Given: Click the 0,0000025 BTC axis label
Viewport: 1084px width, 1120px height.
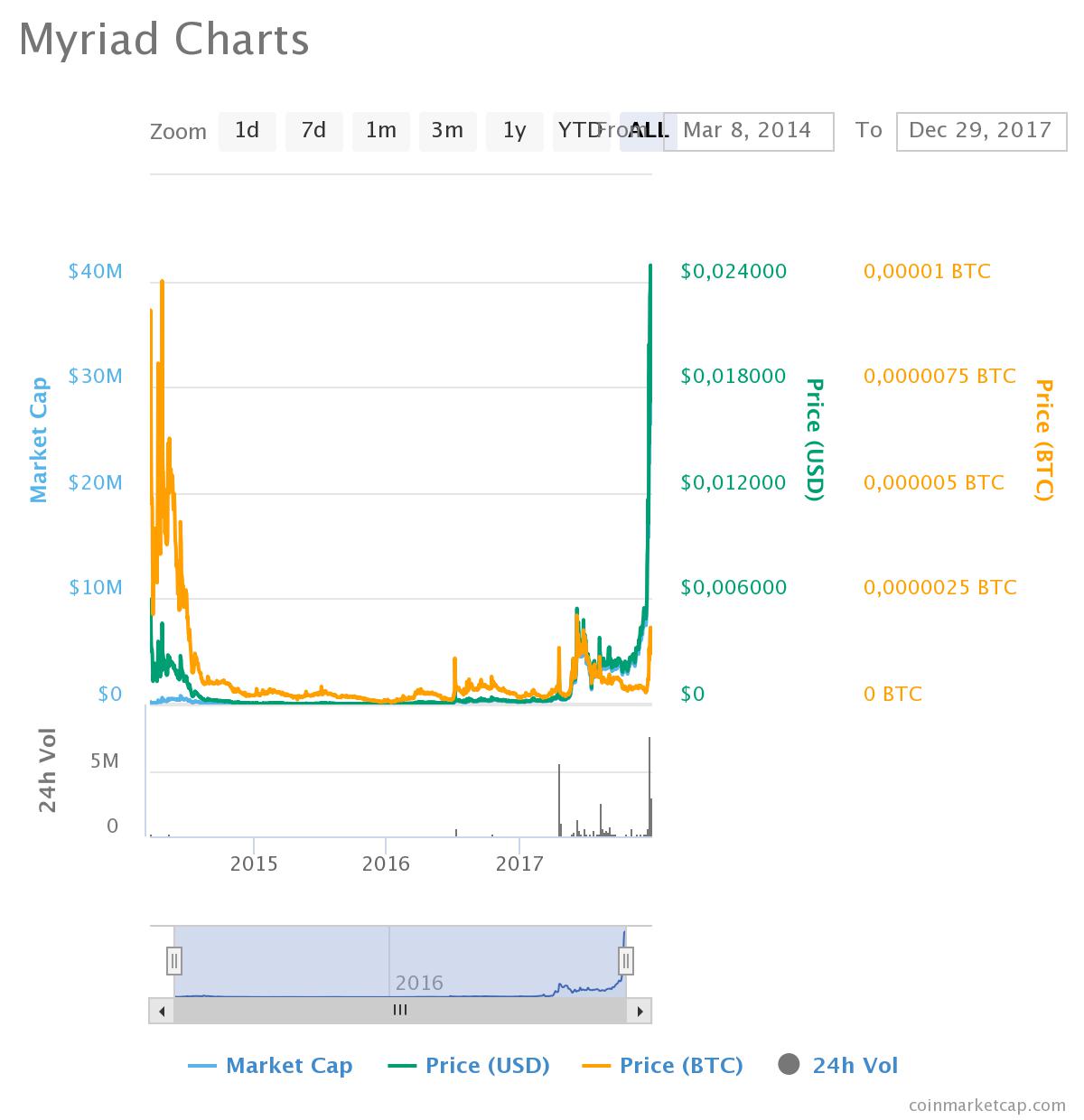Looking at the screenshot, I should click(x=939, y=587).
